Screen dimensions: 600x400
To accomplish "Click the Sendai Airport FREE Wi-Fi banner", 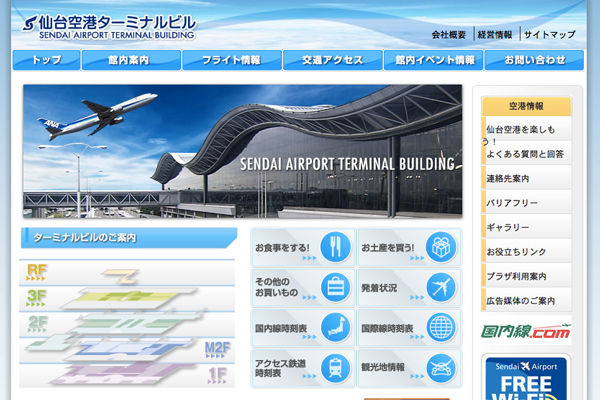I will 526,378.
